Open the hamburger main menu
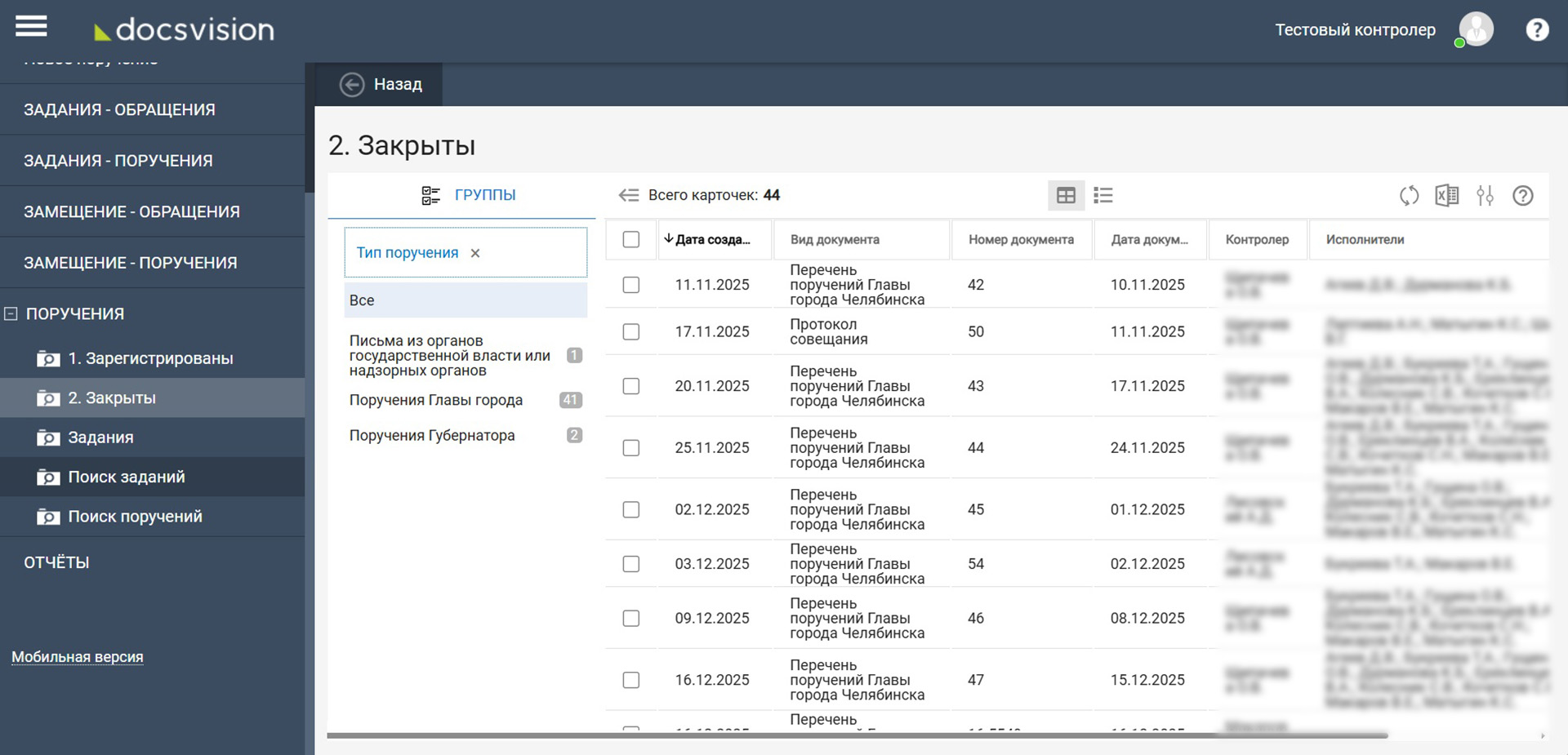The width and height of the screenshot is (1568, 755). click(31, 27)
